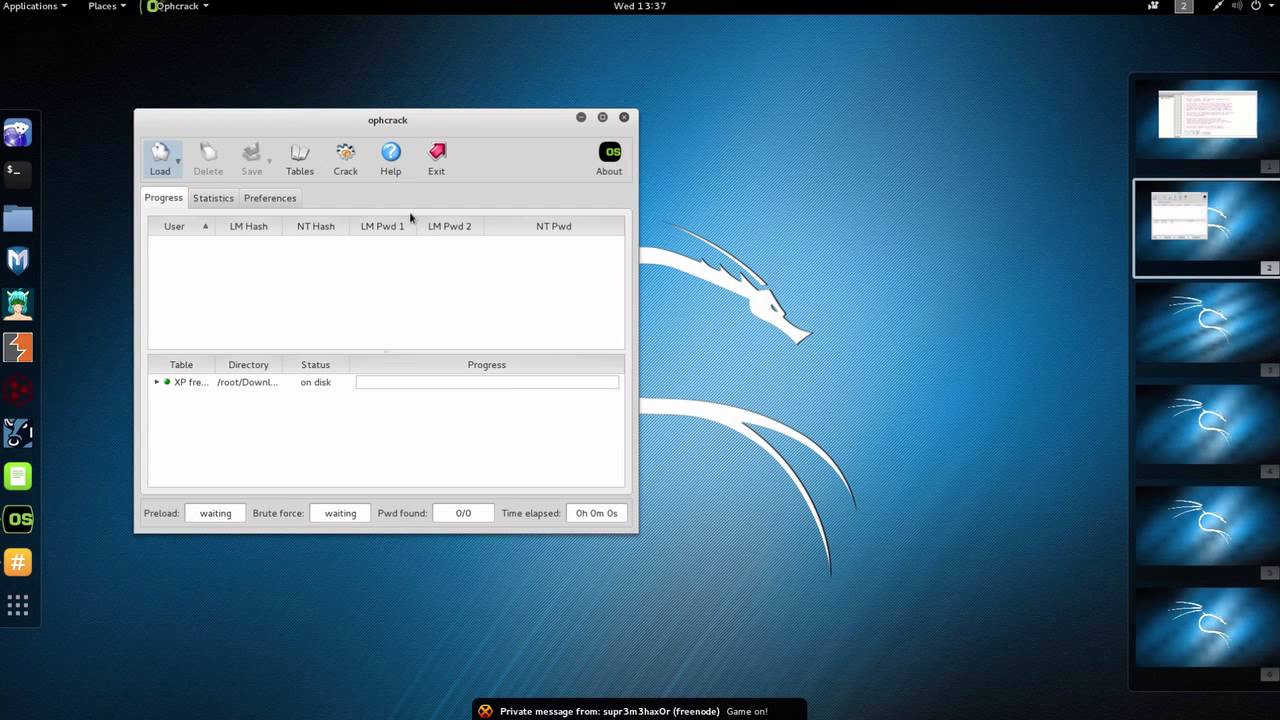Image resolution: width=1280 pixels, height=720 pixels.
Task: Expand the Load dropdown arrow
Action: (x=178, y=161)
